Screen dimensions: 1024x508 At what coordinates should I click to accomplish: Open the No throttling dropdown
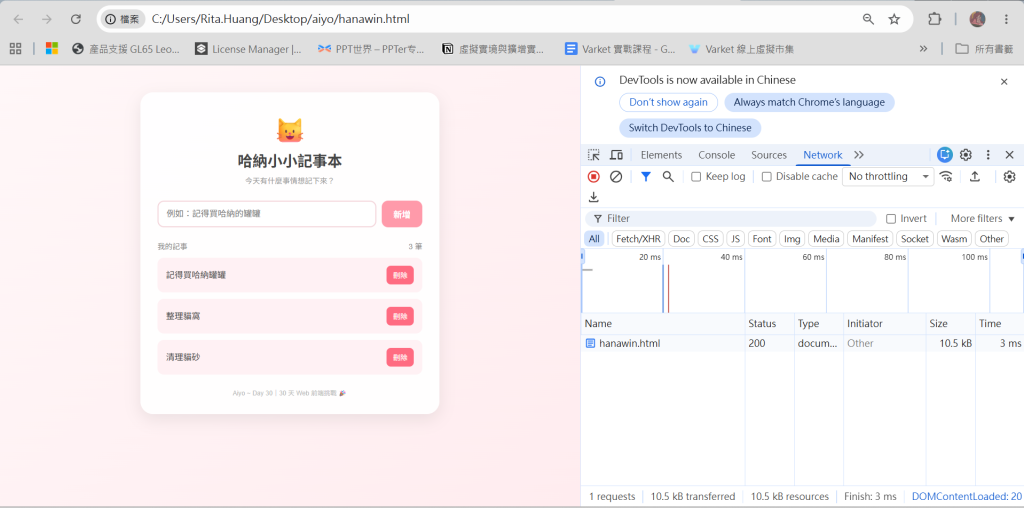[888, 176]
